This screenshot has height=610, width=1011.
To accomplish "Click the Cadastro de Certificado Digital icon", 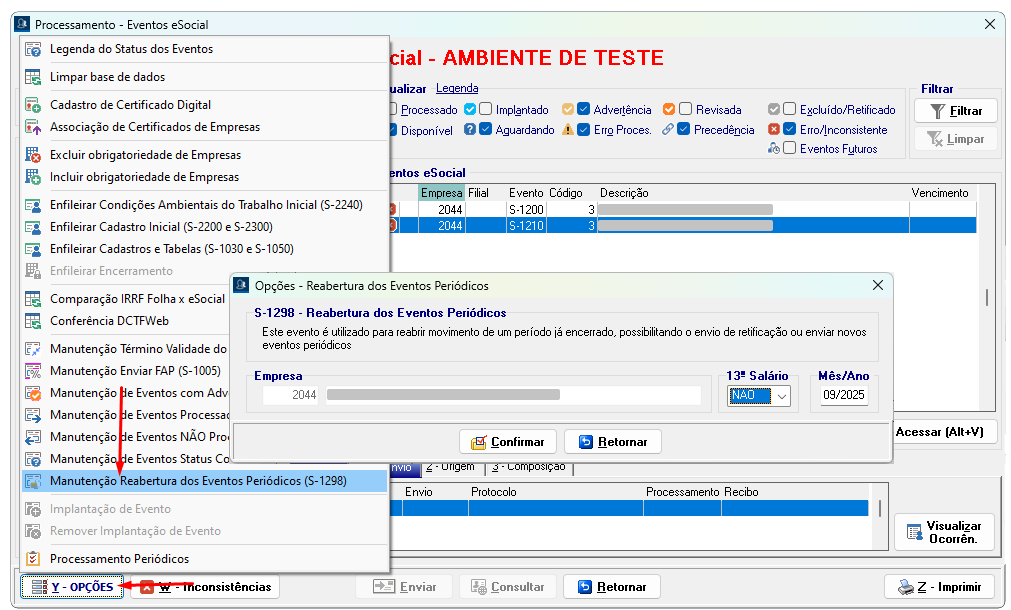I will click(x=33, y=105).
